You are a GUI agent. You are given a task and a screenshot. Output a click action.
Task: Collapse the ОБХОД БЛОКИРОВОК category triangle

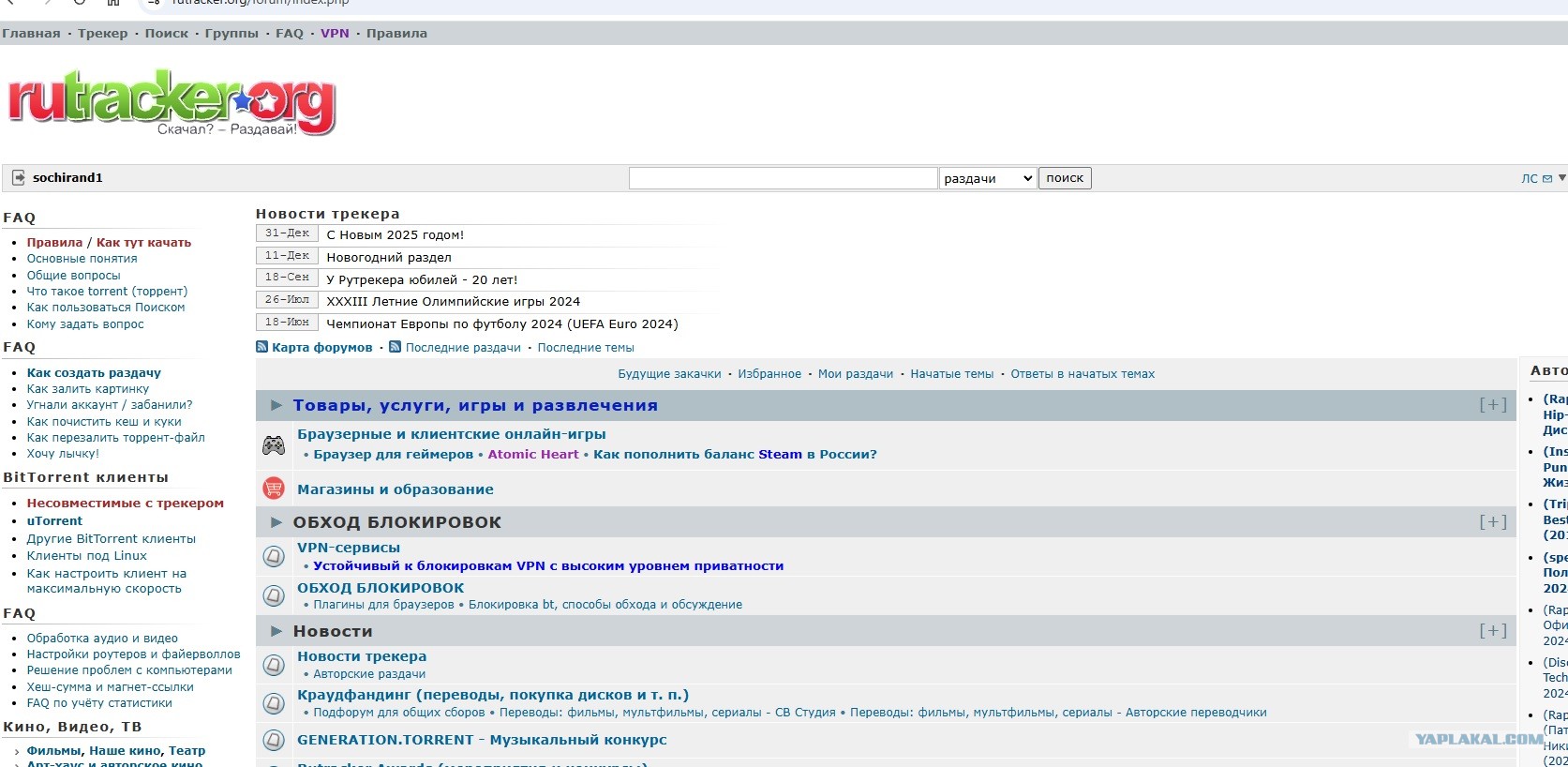tap(276, 522)
